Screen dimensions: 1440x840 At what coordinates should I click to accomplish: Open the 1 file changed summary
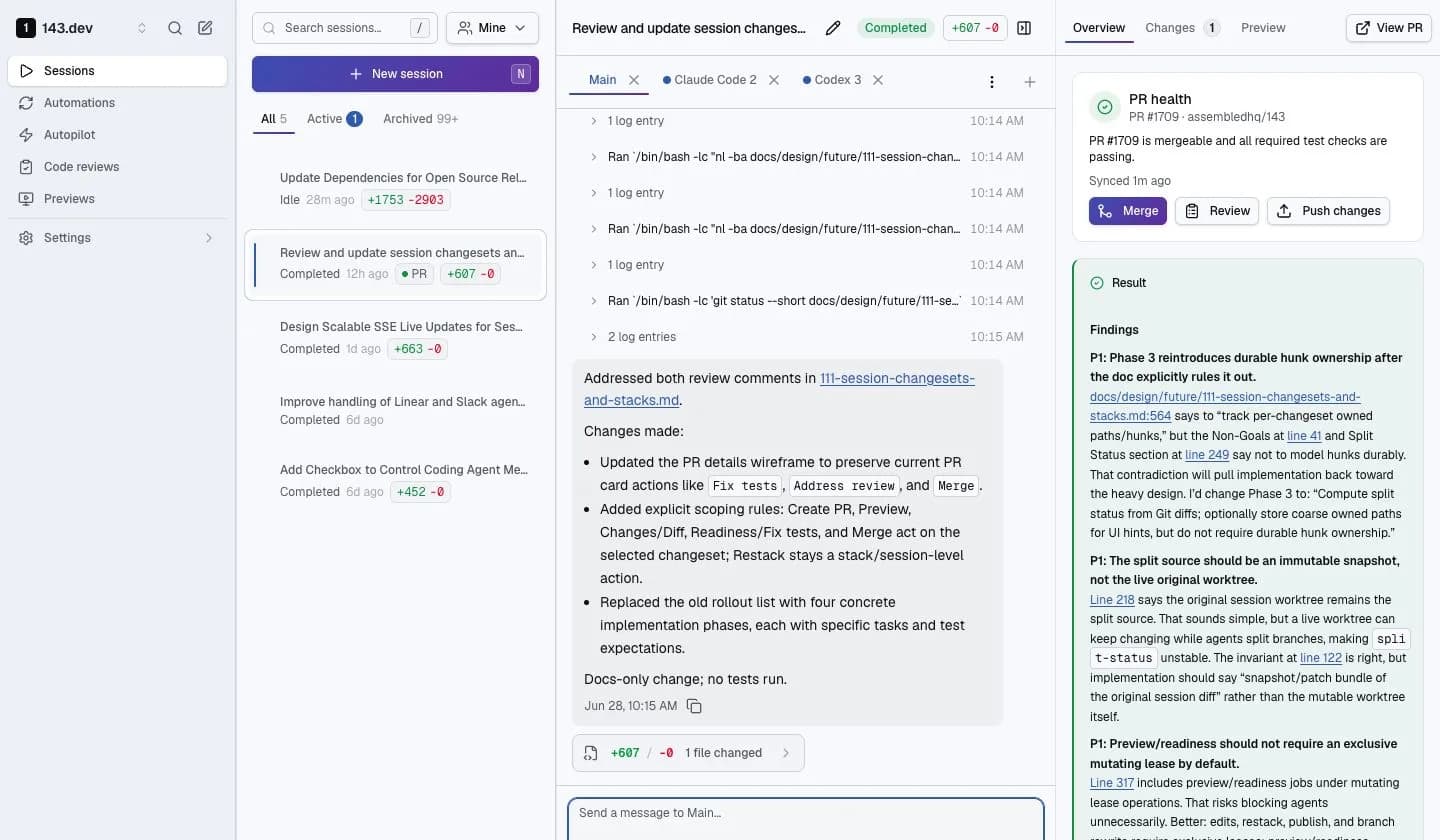click(x=688, y=753)
